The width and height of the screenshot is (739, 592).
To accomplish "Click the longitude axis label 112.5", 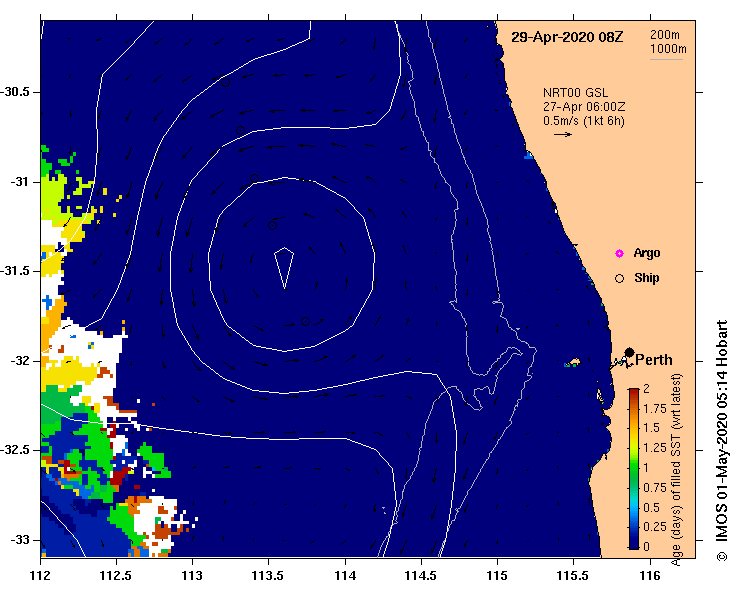I will (x=116, y=576).
